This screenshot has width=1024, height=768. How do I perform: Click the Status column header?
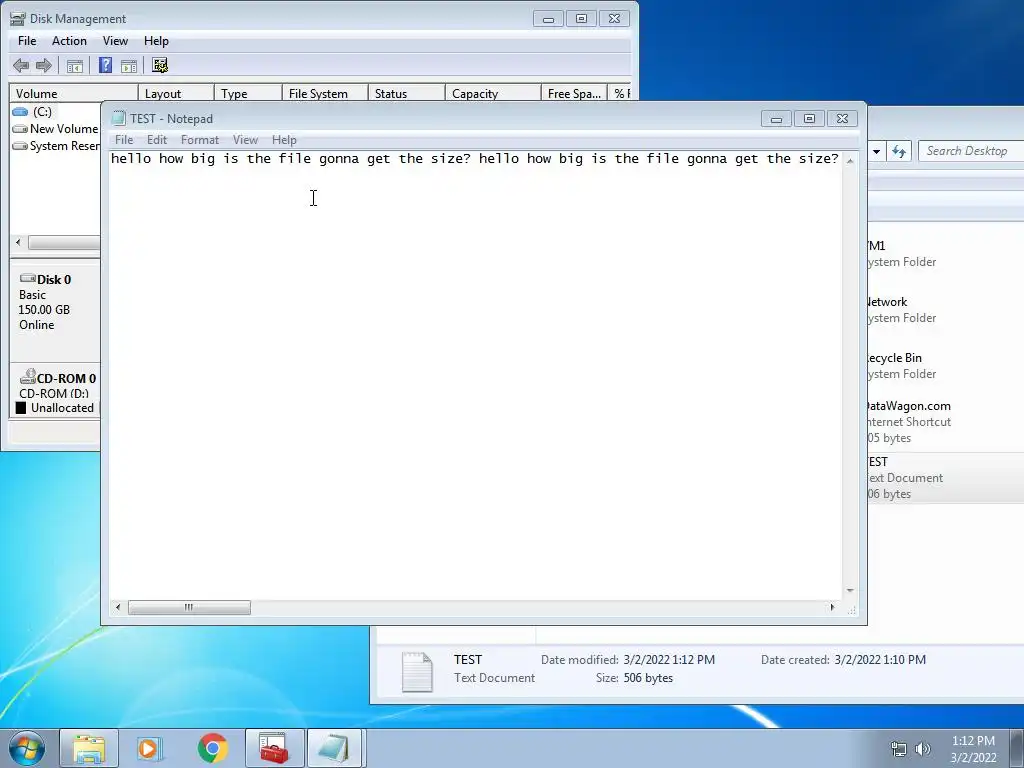click(x=406, y=93)
